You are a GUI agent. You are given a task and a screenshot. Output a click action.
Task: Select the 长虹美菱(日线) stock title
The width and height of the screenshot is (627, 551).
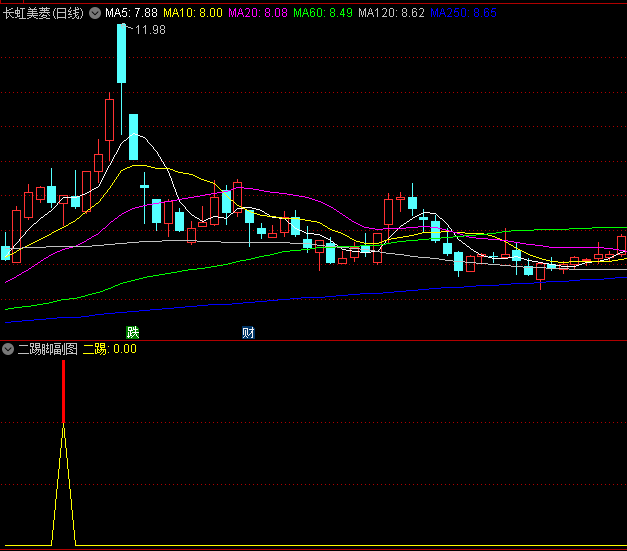click(43, 13)
